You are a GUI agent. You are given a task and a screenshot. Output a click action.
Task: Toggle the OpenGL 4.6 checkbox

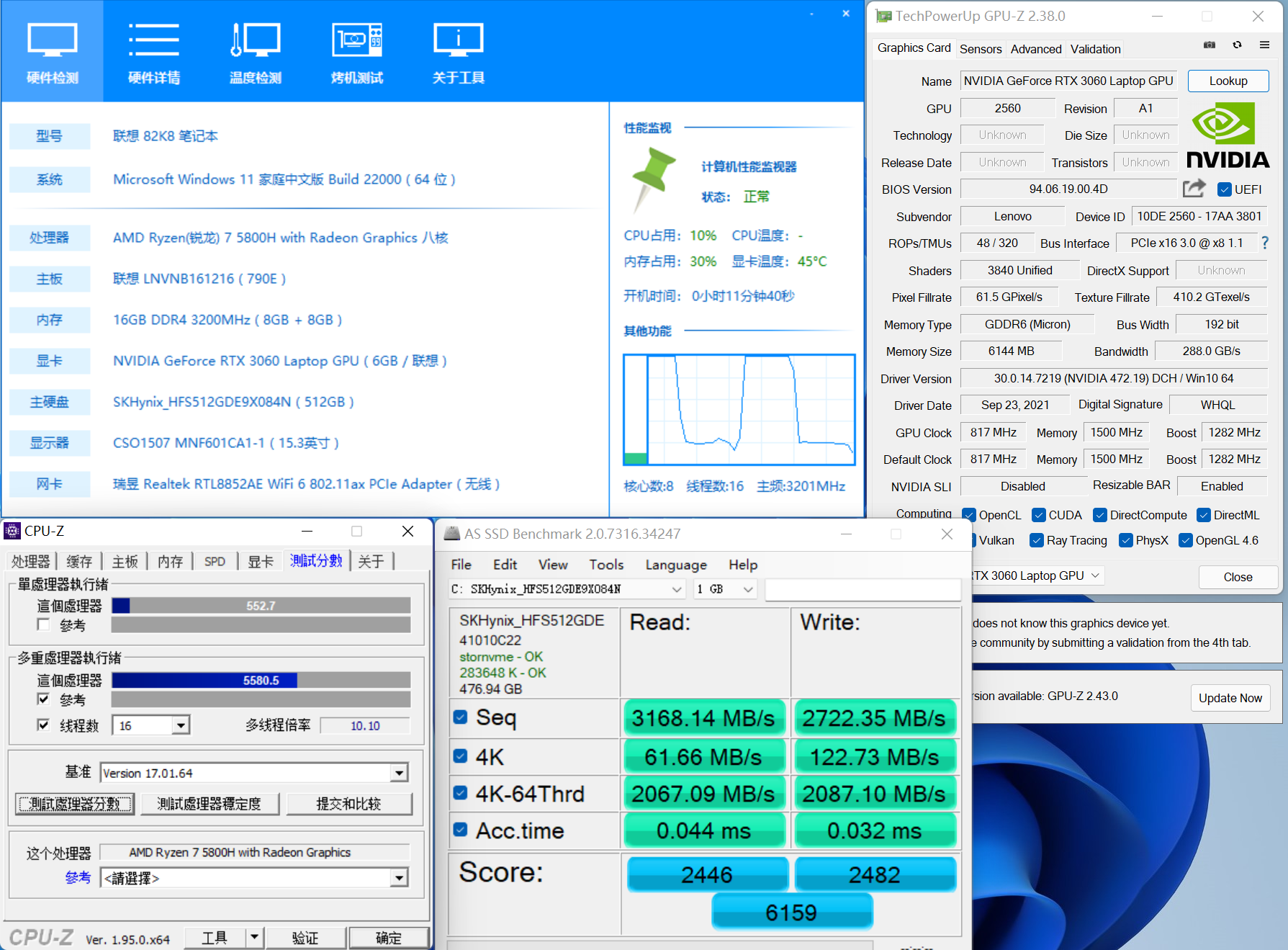(x=1186, y=540)
